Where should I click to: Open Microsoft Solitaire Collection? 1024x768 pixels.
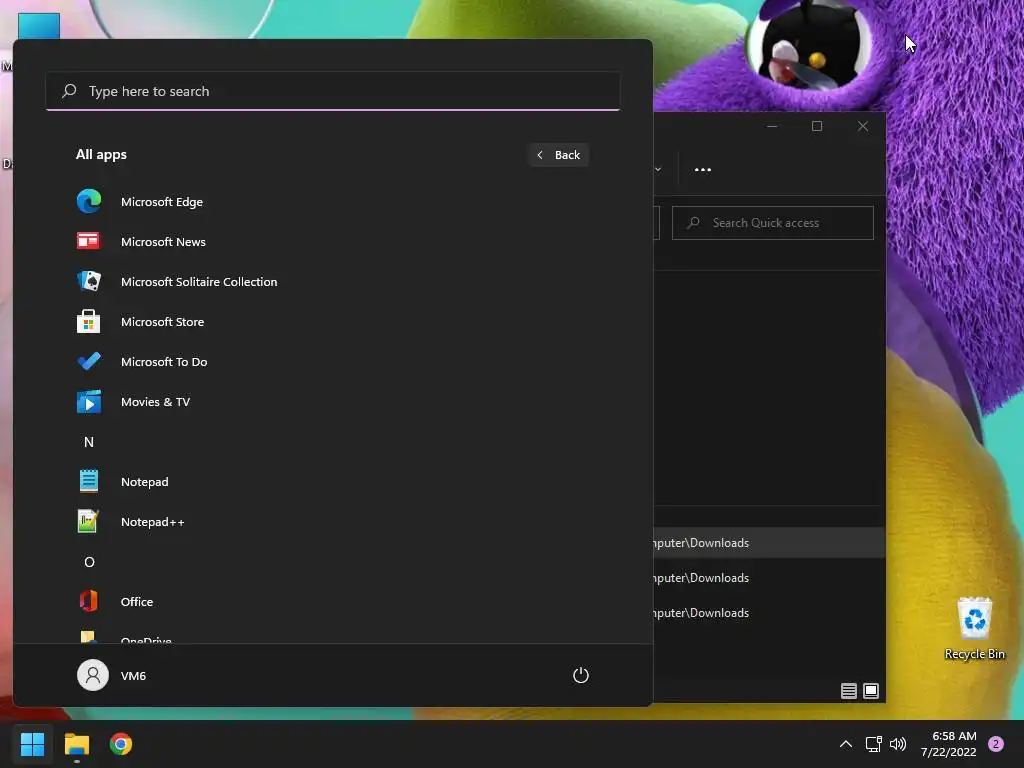point(332,281)
